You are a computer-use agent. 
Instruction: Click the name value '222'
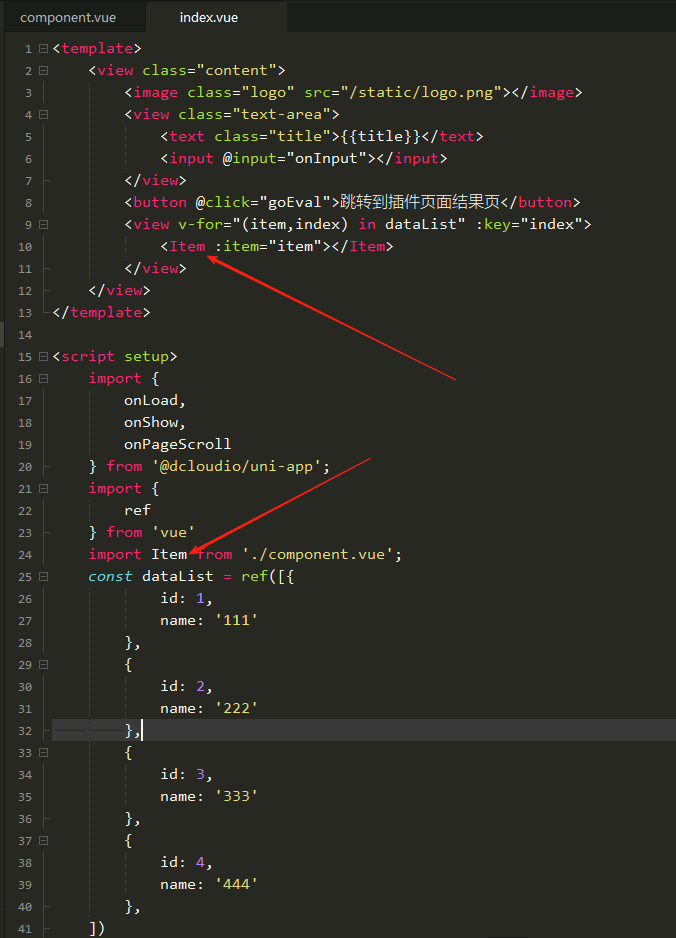(236, 708)
